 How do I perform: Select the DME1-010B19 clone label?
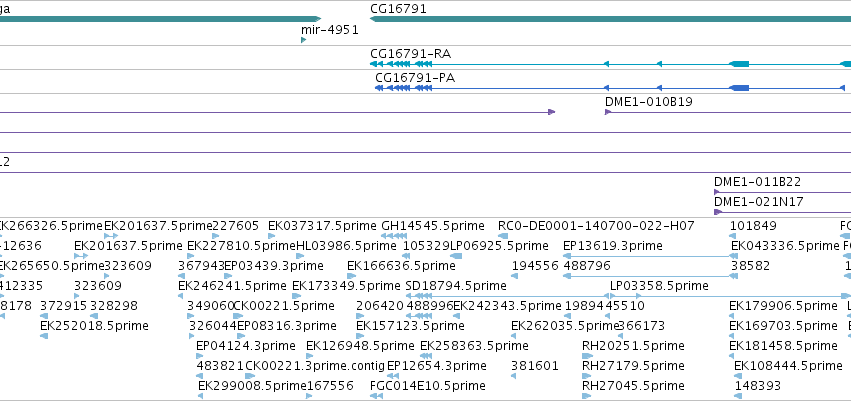click(x=649, y=102)
